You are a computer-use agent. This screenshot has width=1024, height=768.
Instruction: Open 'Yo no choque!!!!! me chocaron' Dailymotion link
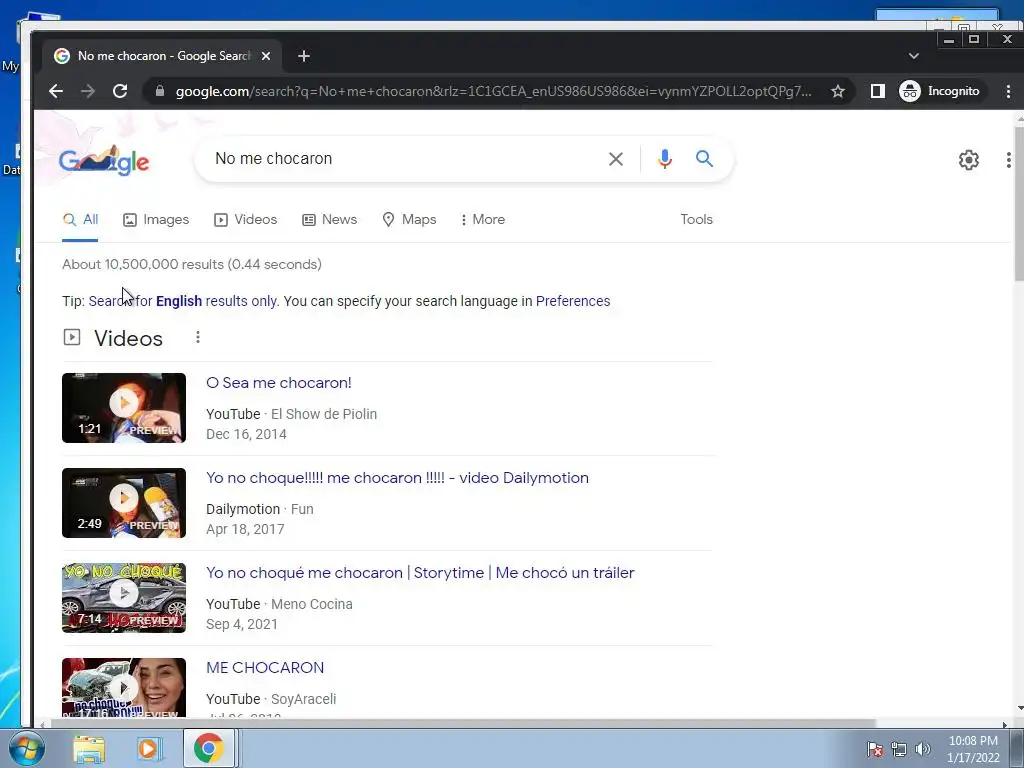click(x=397, y=478)
